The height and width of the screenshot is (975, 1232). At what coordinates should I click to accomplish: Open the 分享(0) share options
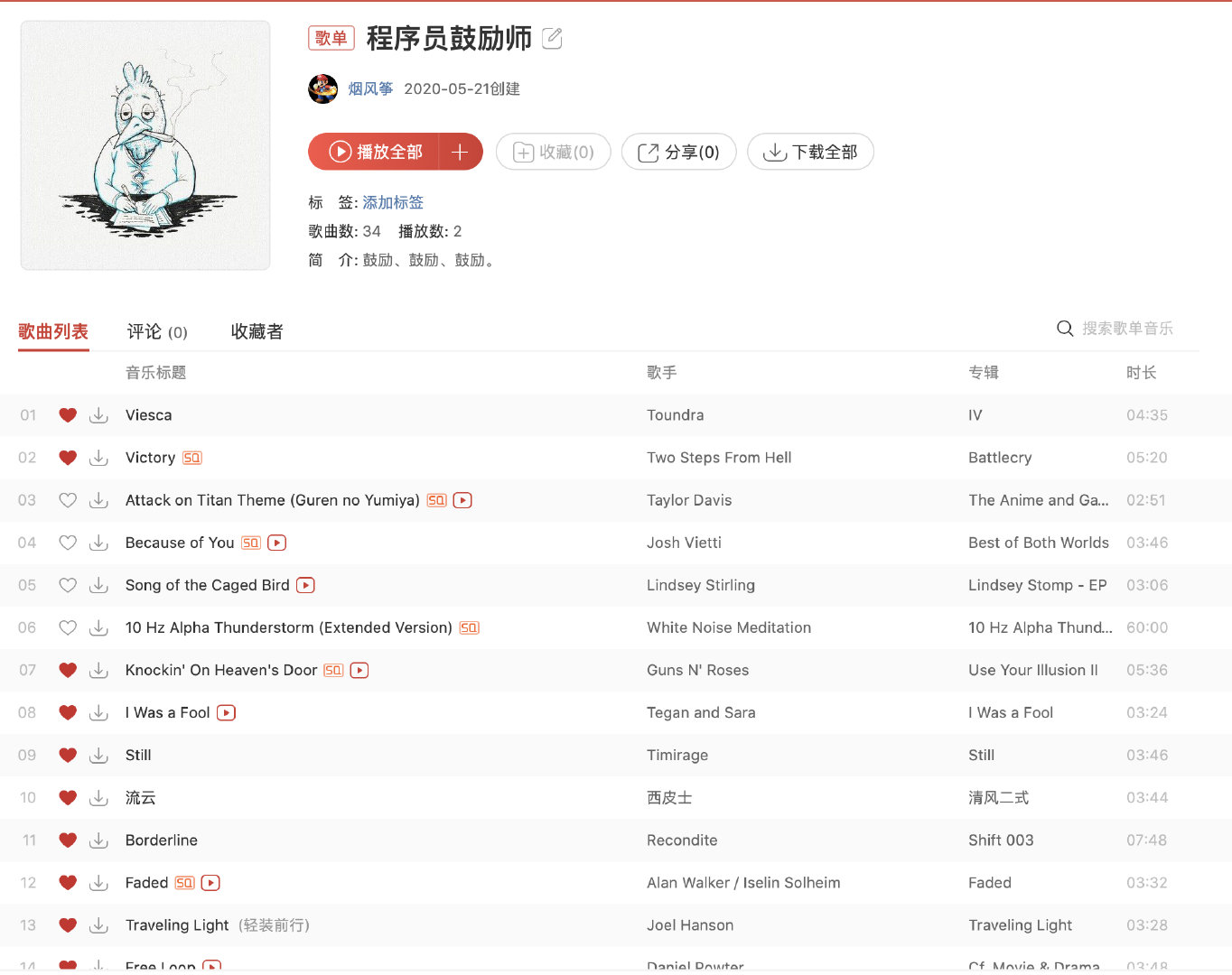tap(679, 152)
